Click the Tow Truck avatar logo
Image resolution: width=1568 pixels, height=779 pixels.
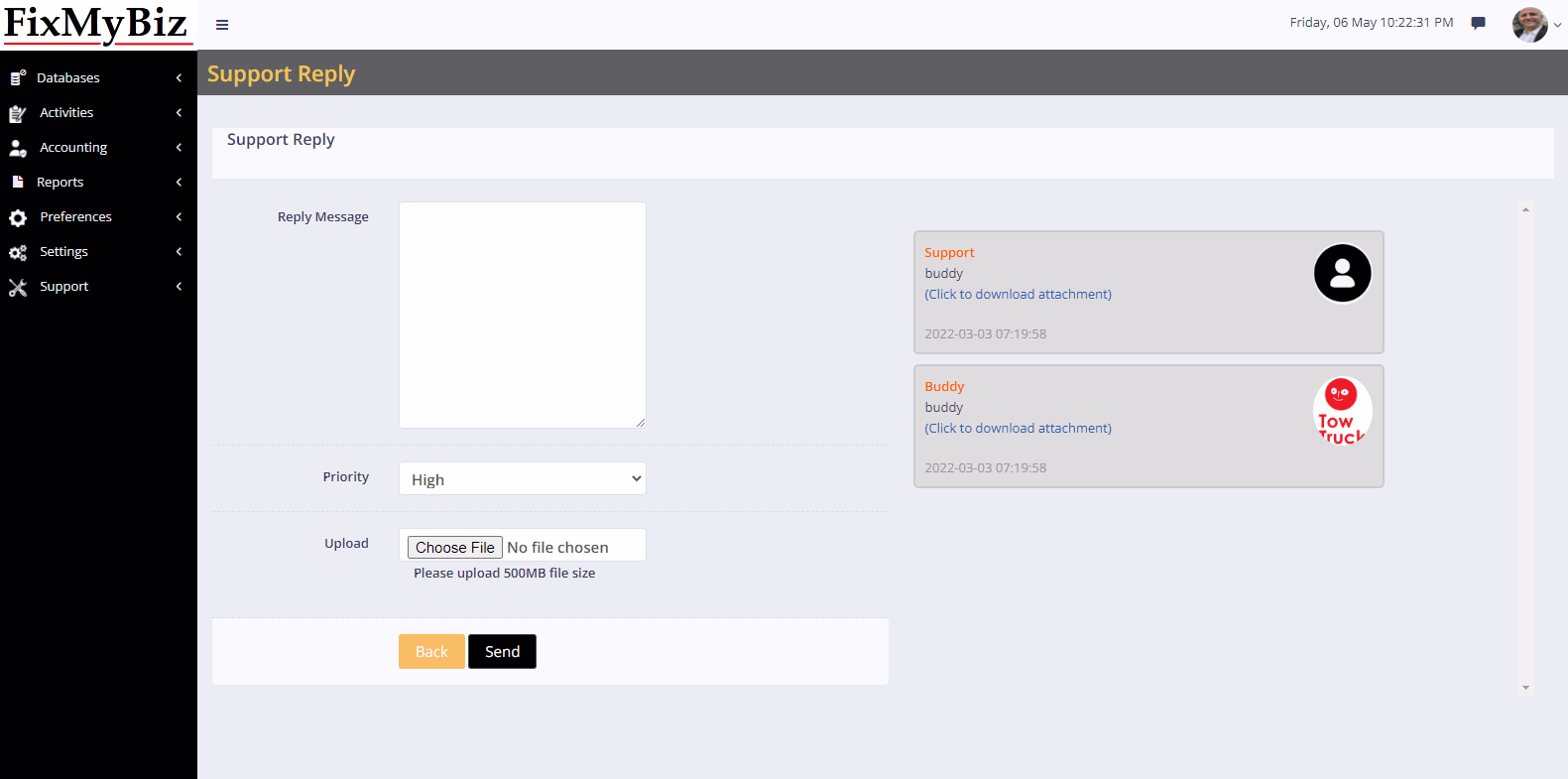coord(1341,411)
